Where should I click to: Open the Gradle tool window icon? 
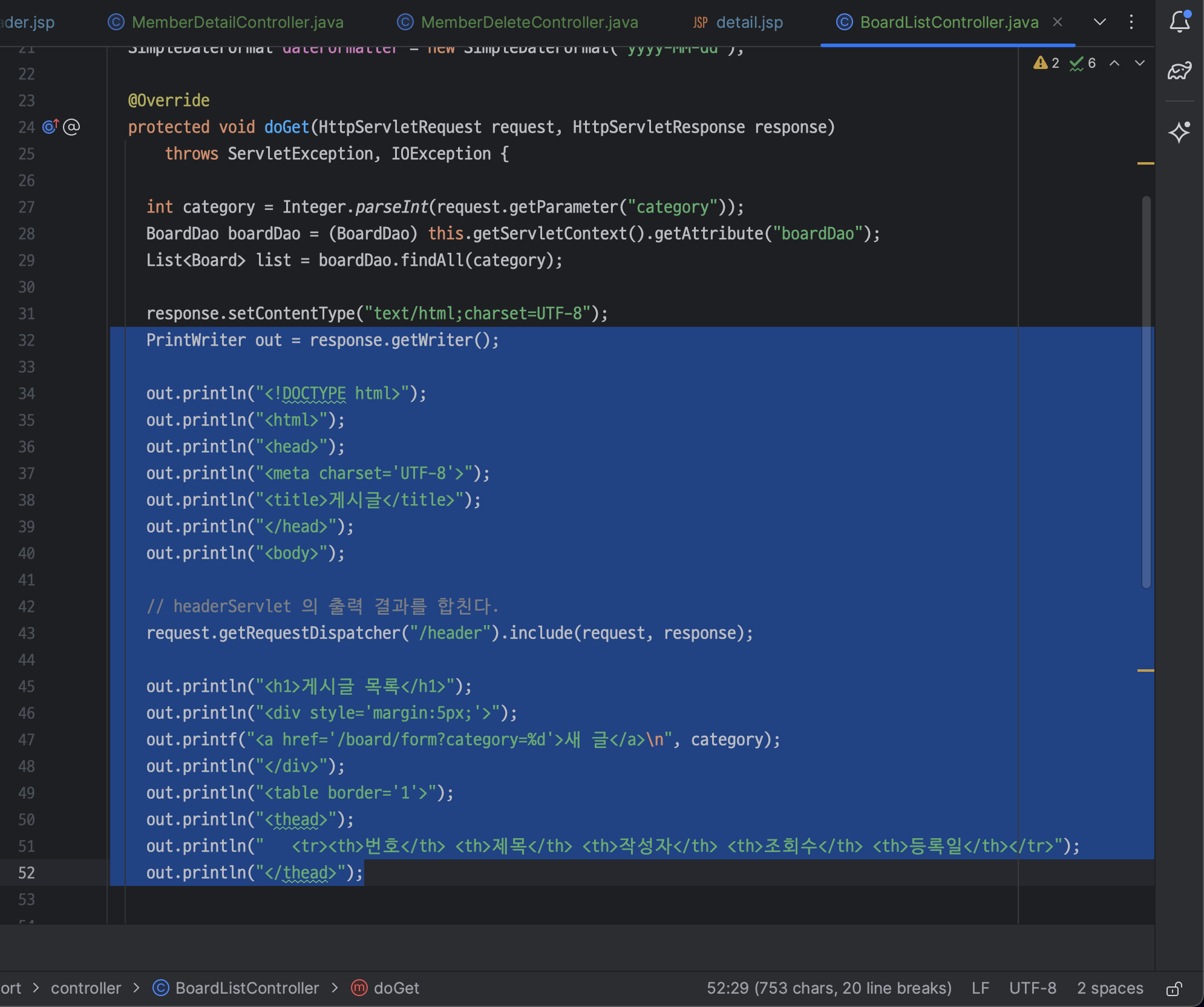(x=1179, y=71)
